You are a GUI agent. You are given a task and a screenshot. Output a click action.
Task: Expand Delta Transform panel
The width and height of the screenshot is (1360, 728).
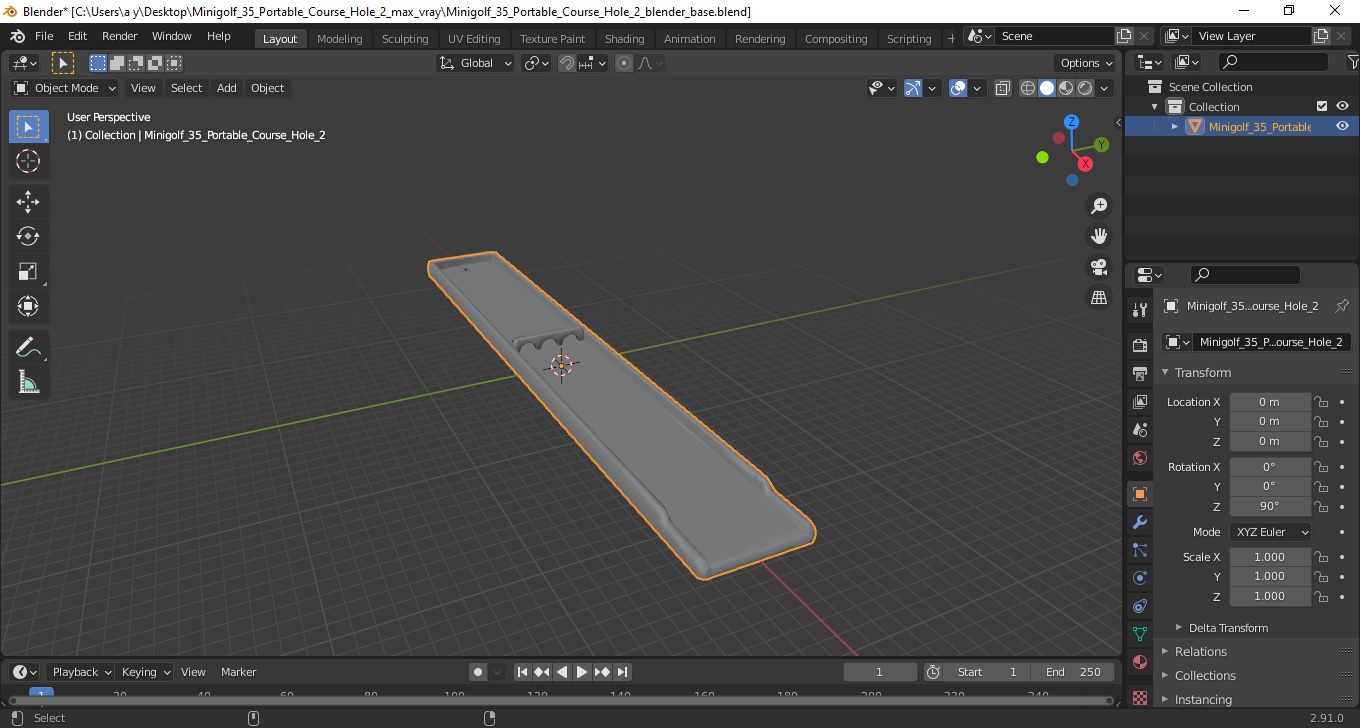(1228, 628)
